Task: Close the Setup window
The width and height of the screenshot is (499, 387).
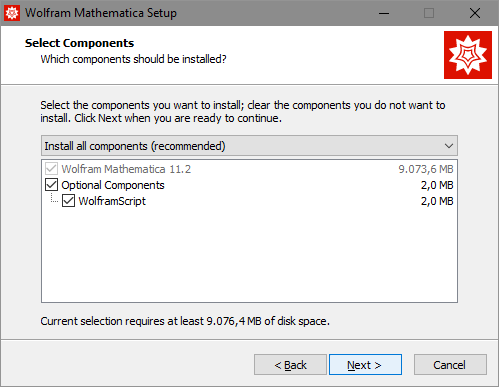Action: click(x=475, y=13)
